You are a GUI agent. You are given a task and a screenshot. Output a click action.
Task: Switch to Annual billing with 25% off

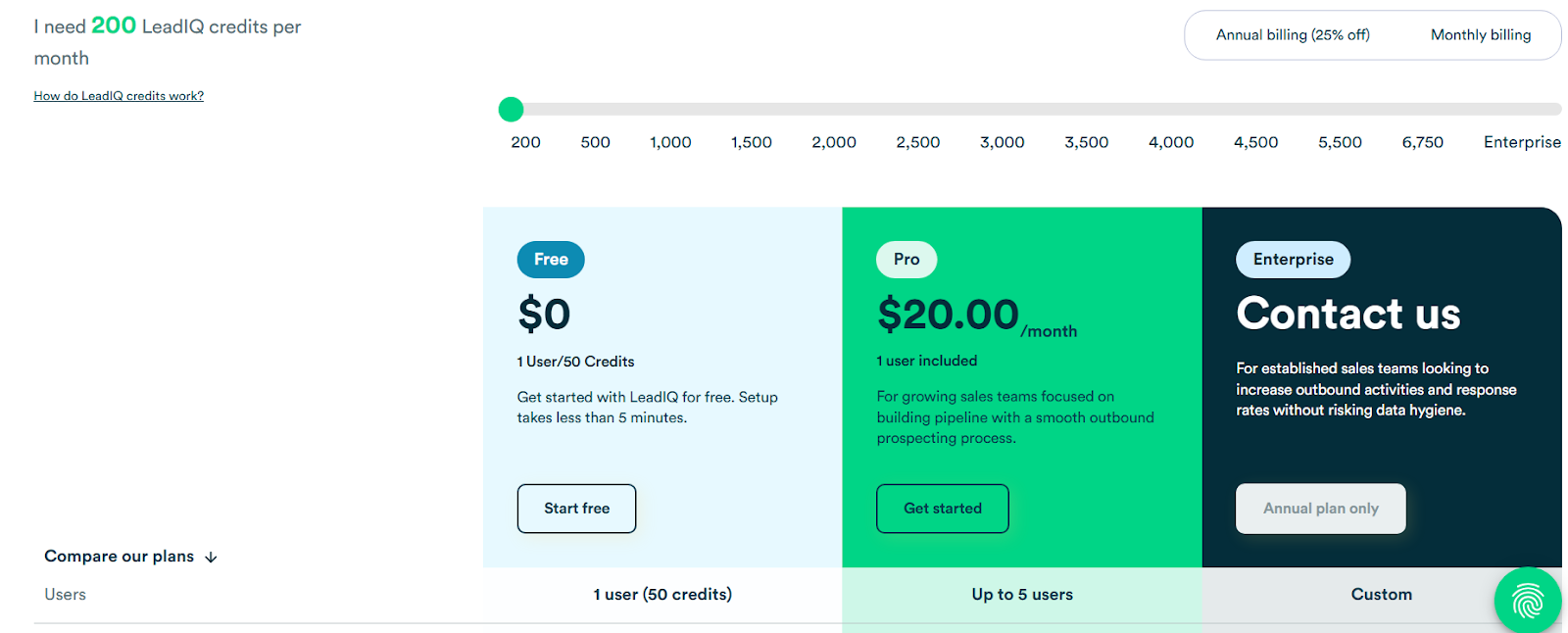pyautogui.click(x=1294, y=34)
